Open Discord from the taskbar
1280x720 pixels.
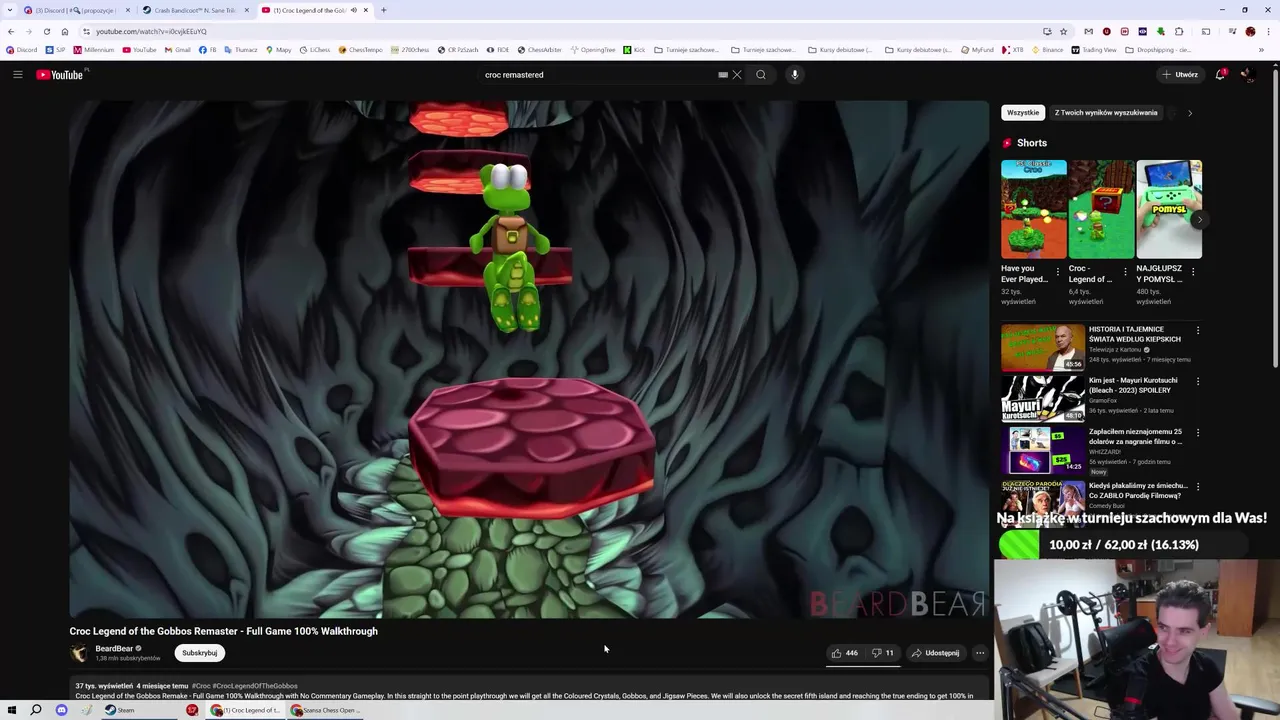pyautogui.click(x=61, y=710)
